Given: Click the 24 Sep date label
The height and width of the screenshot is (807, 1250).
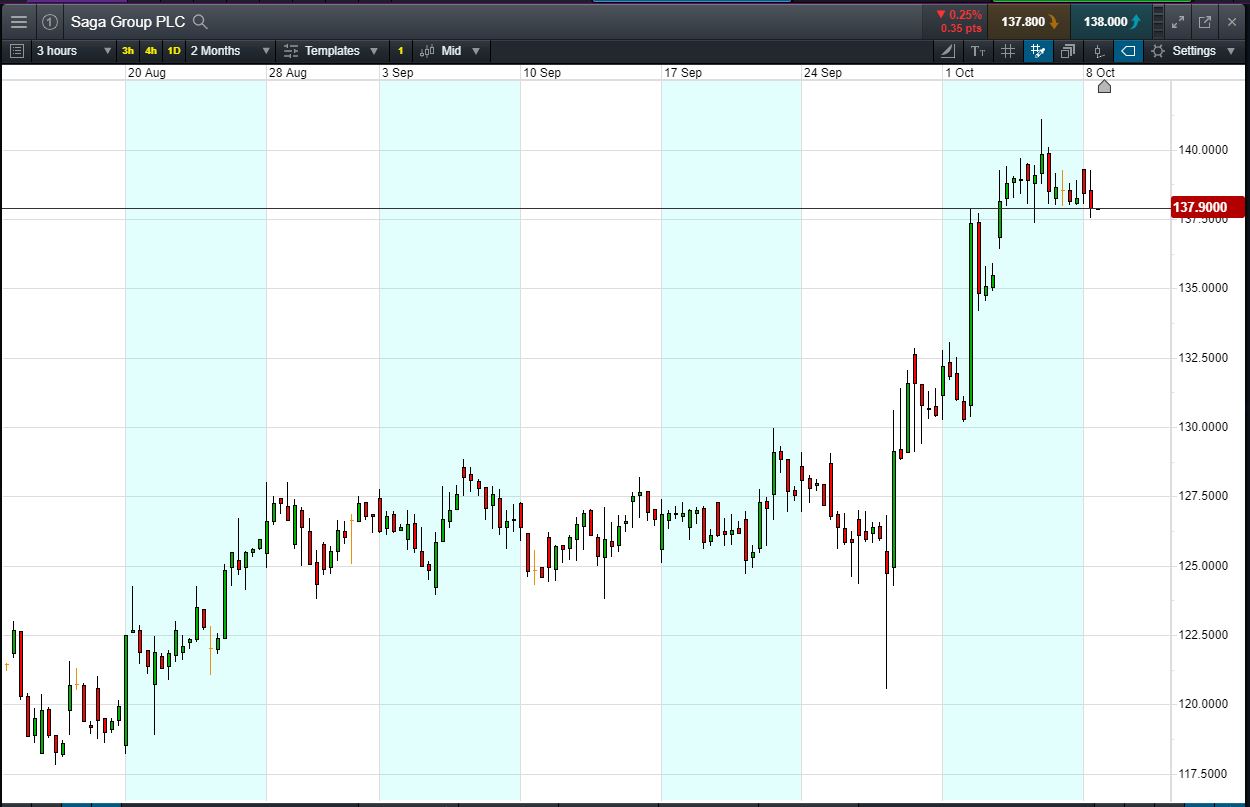Looking at the screenshot, I should pos(823,72).
